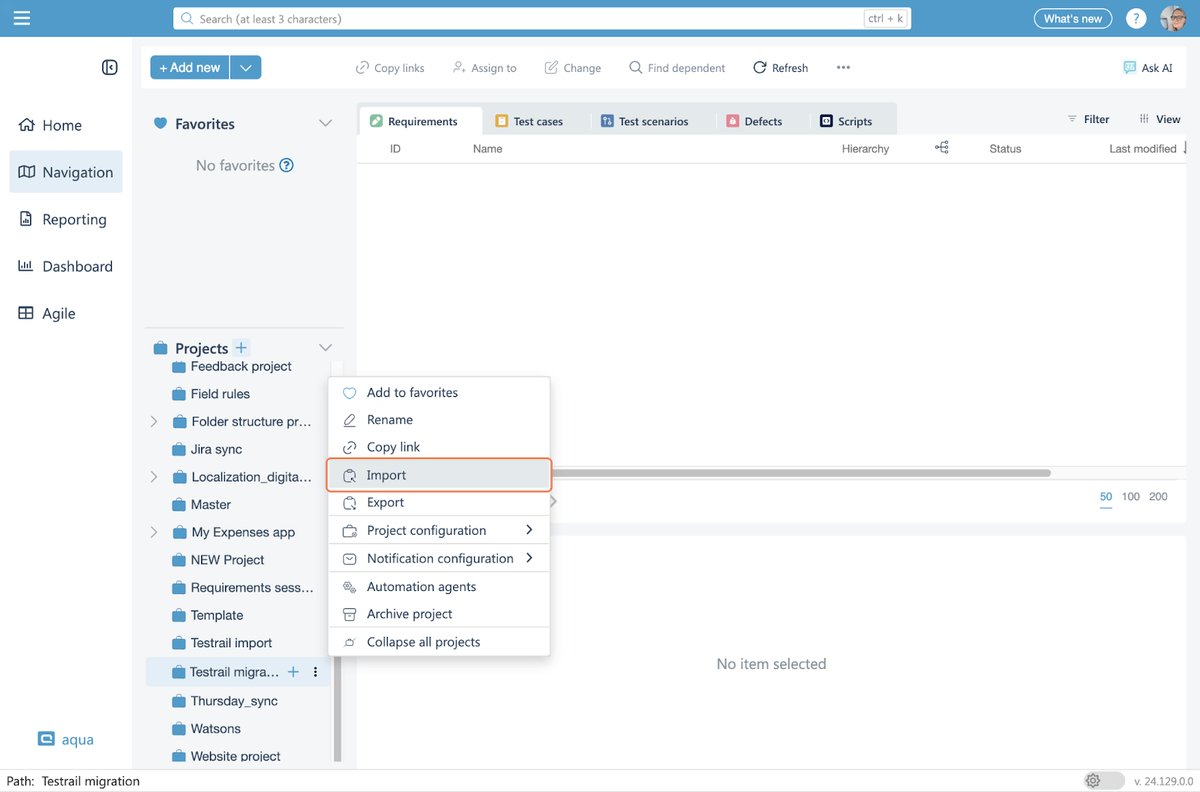Click the What's new button

point(1072,19)
